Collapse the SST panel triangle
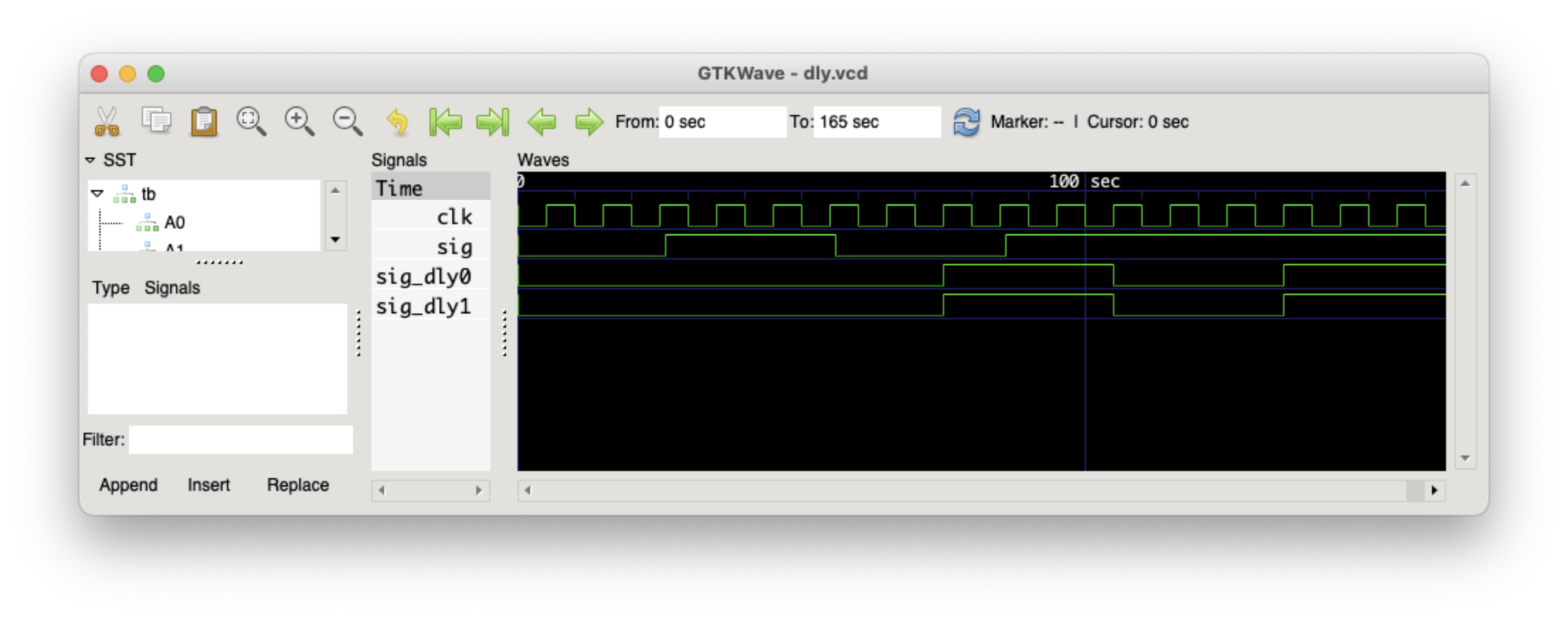 (x=90, y=160)
